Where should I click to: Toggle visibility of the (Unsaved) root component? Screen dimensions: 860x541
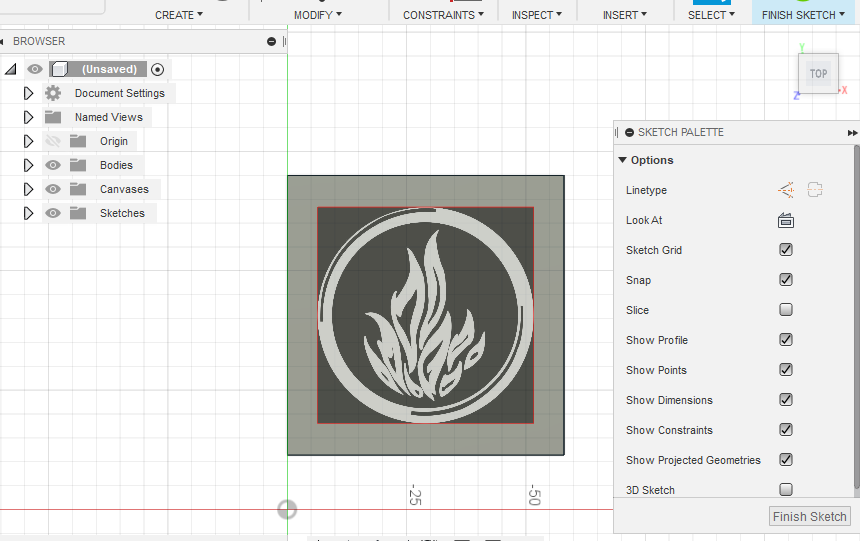point(35,69)
